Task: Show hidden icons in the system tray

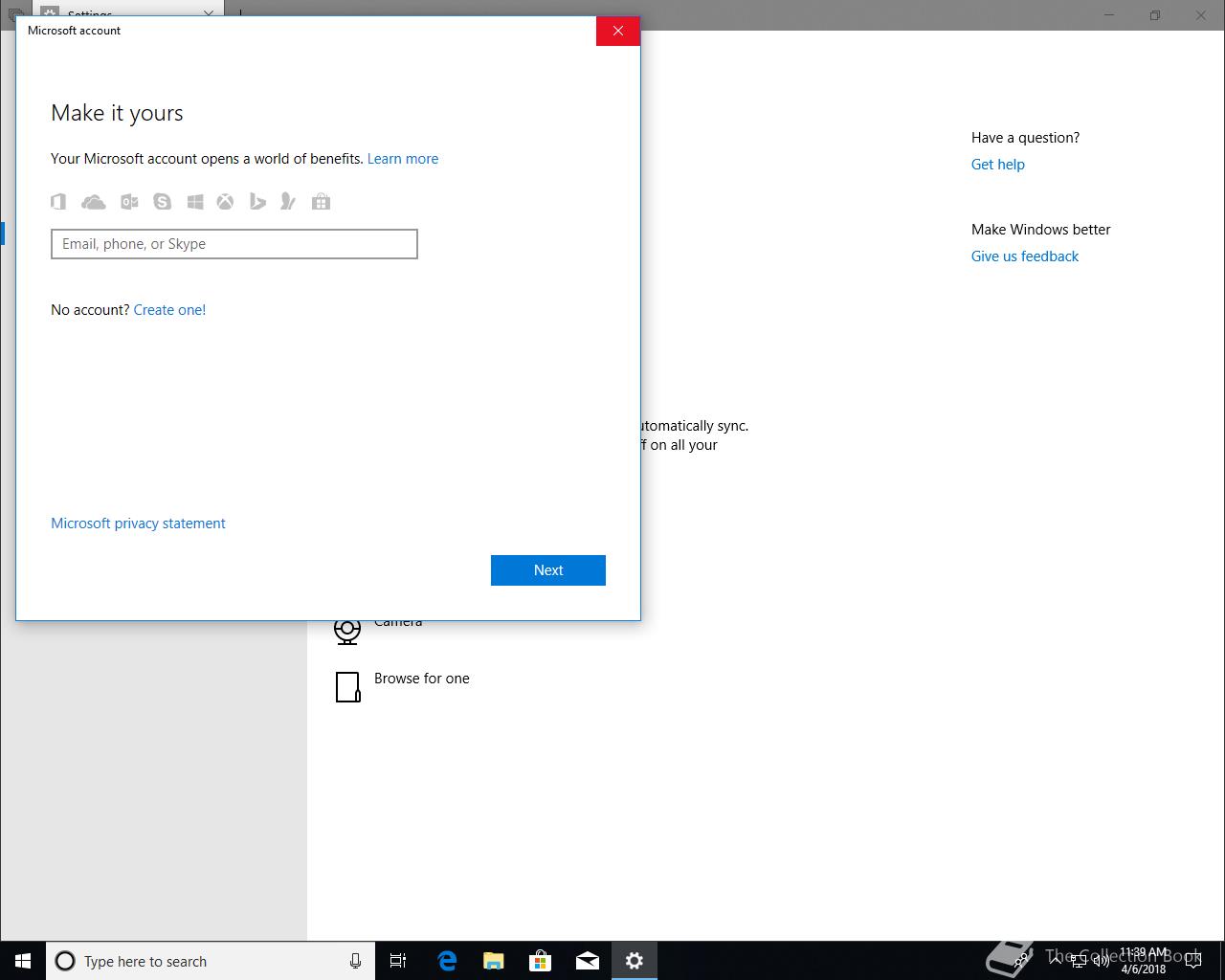Action: 1056,961
